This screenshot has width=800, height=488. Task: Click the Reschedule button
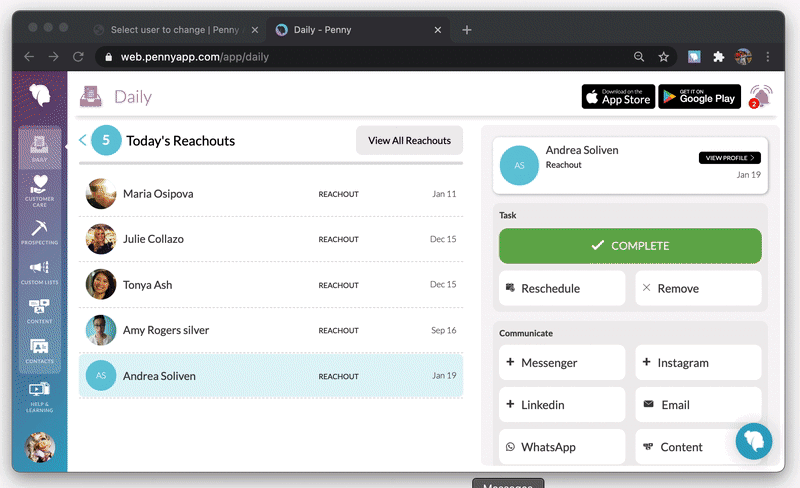point(562,288)
